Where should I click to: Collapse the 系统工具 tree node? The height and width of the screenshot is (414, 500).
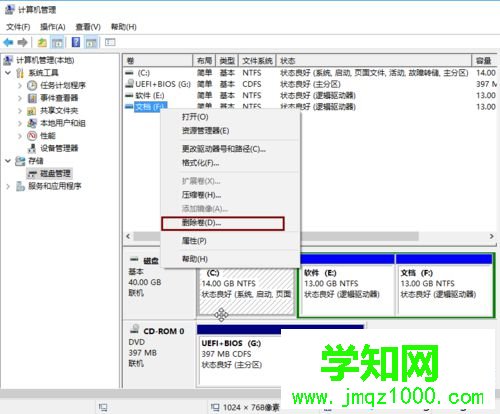(8, 73)
